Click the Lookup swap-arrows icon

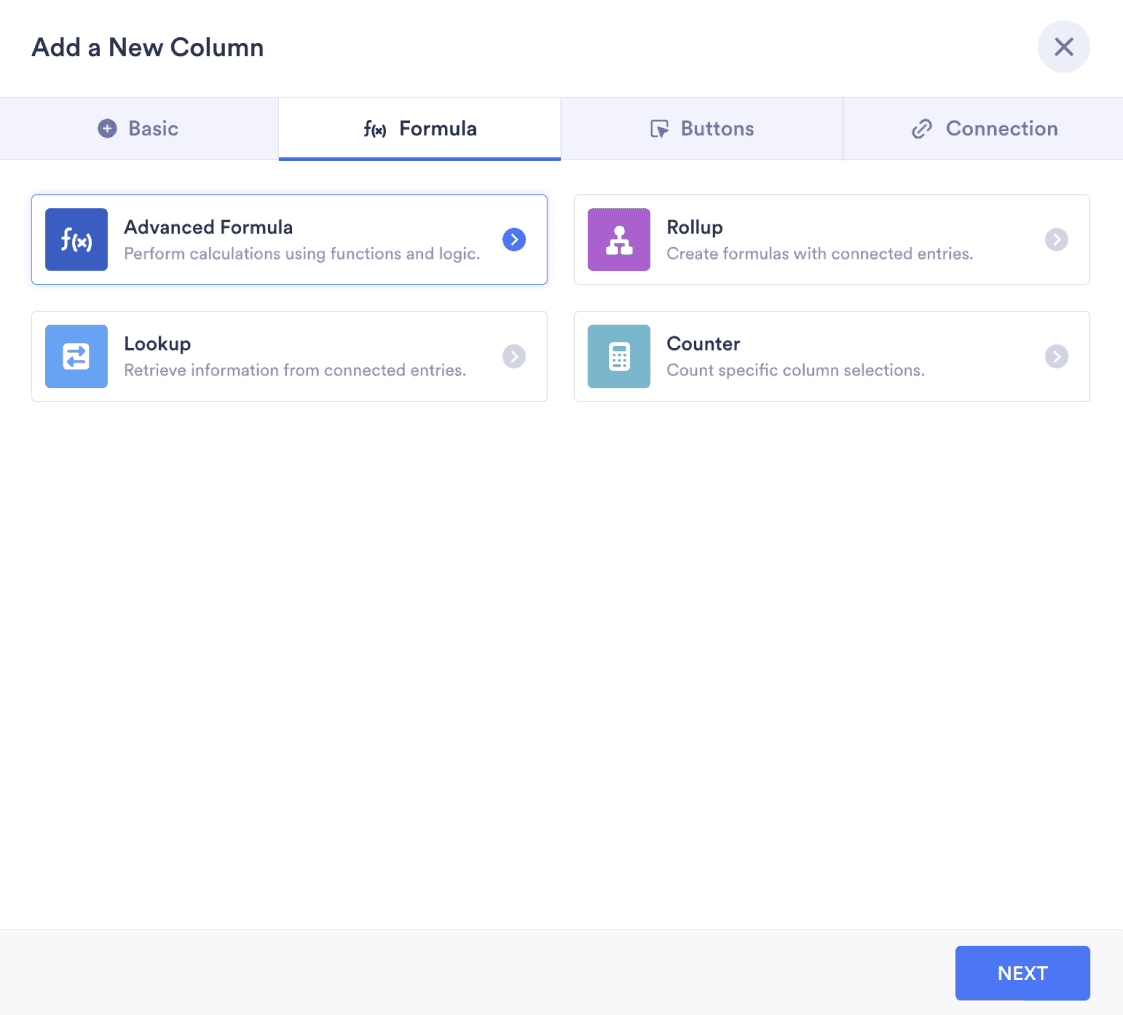pyautogui.click(x=76, y=356)
